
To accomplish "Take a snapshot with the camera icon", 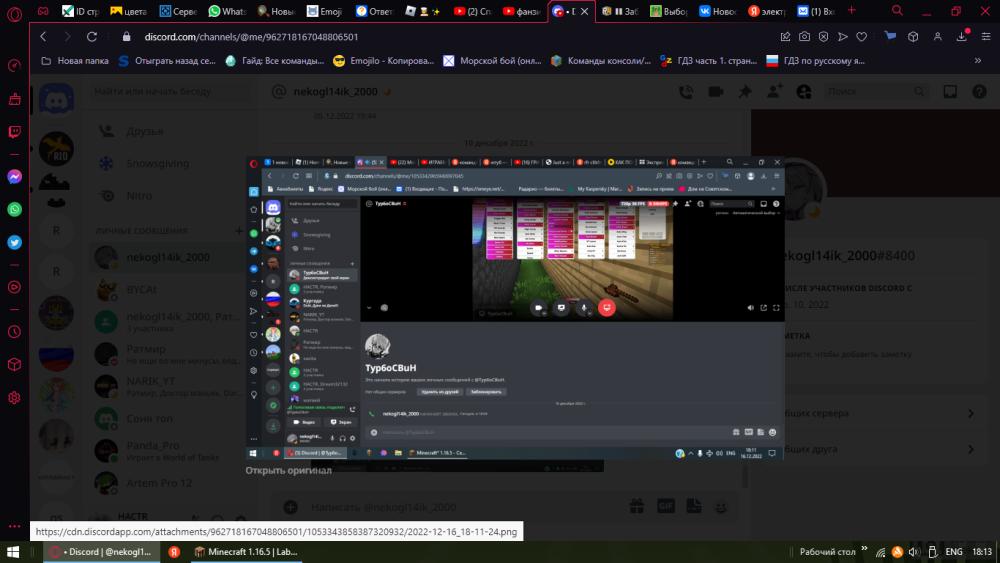I will point(804,37).
